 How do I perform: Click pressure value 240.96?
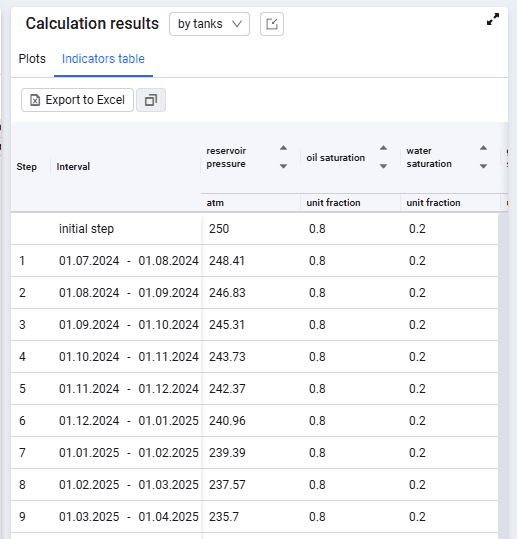coord(227,420)
